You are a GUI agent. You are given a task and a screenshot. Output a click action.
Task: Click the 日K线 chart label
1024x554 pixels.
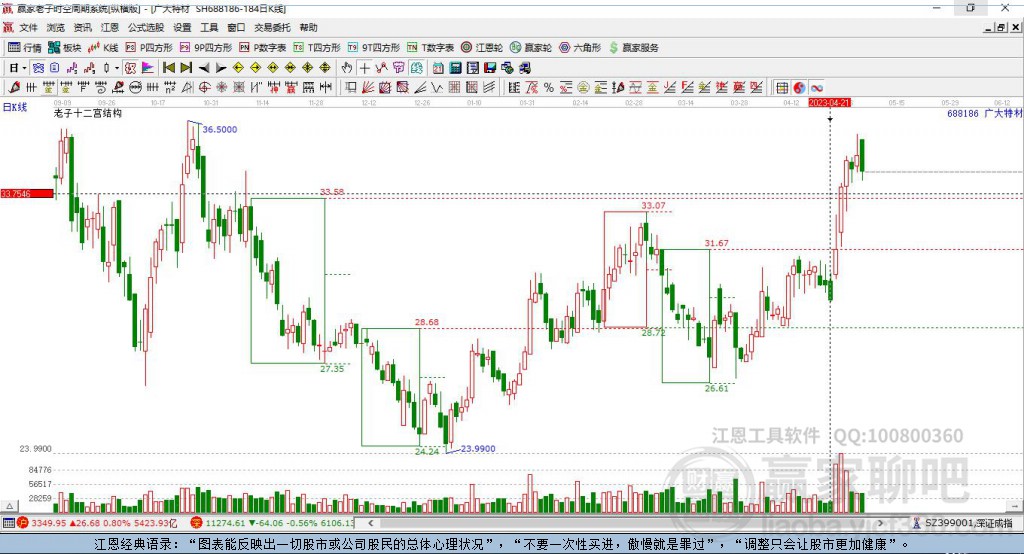click(x=14, y=107)
